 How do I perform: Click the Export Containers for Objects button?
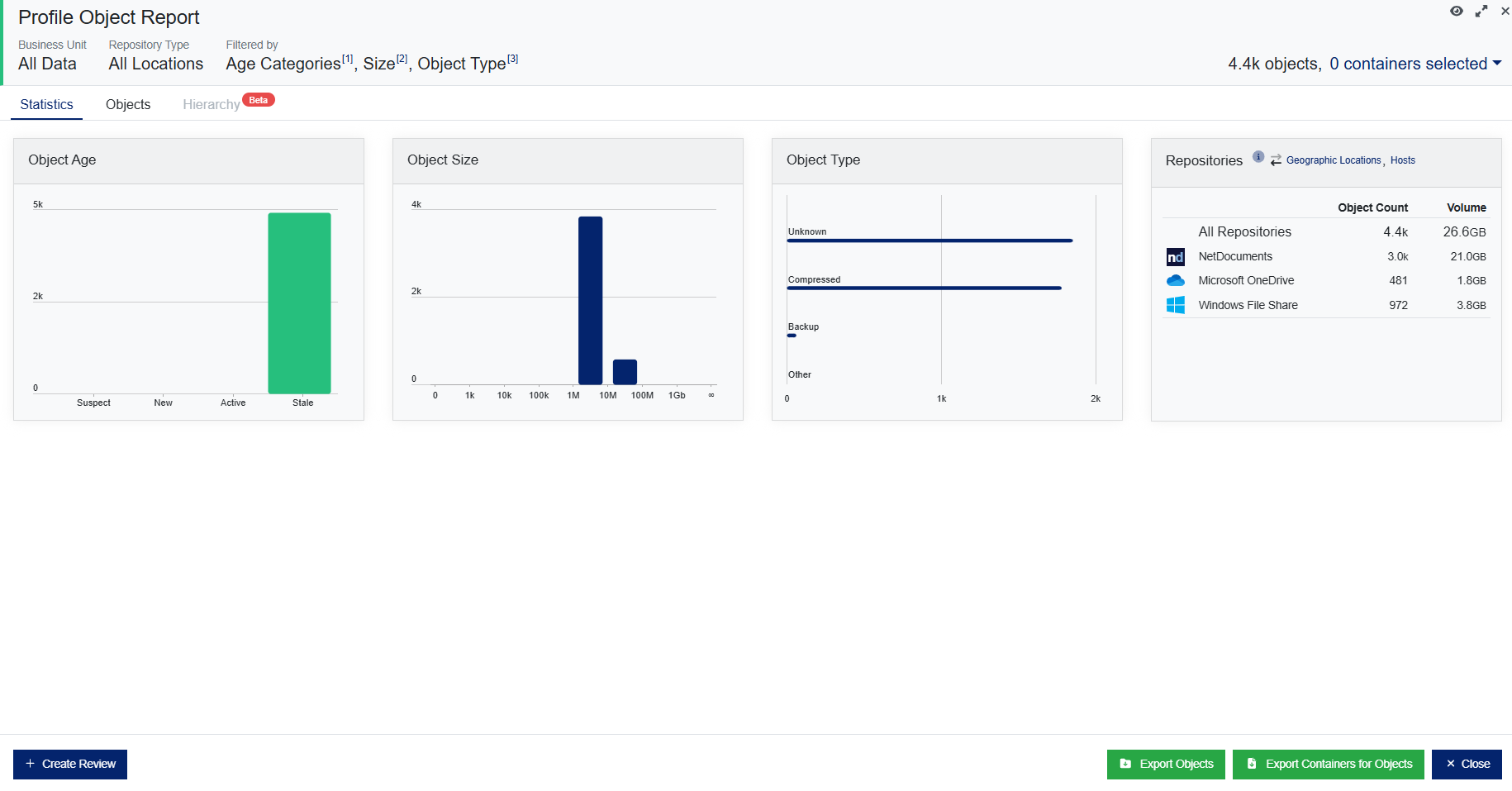(x=1328, y=764)
